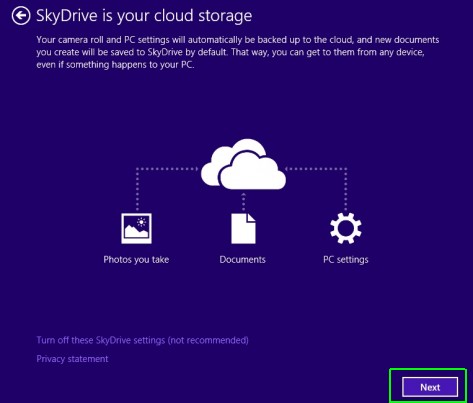Click the "Documents" label
This screenshot has width=473, height=403.
[242, 260]
